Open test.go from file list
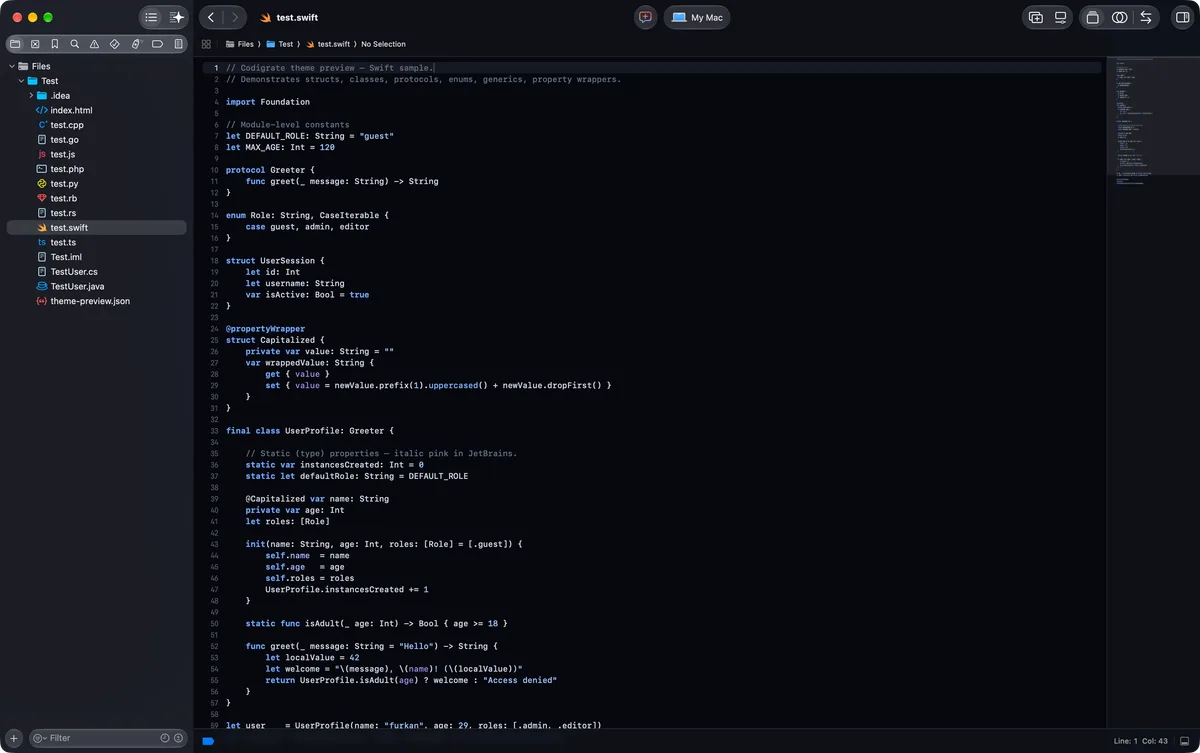Screen dimensions: 1200x753 tap(65, 140)
